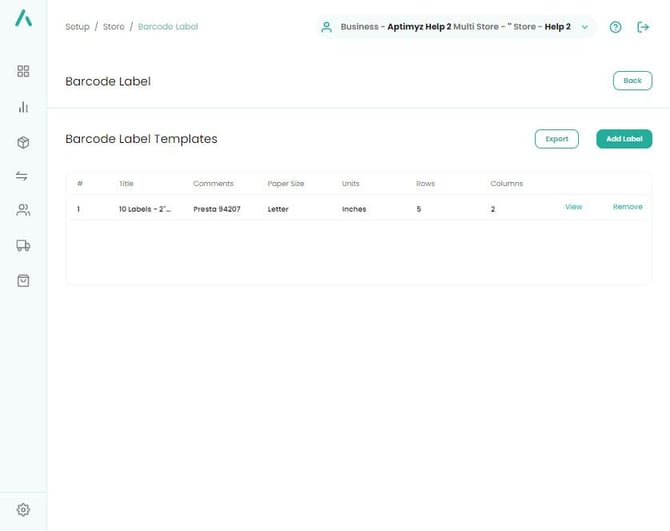
Task: Open the settings gear icon
Action: pos(23,509)
